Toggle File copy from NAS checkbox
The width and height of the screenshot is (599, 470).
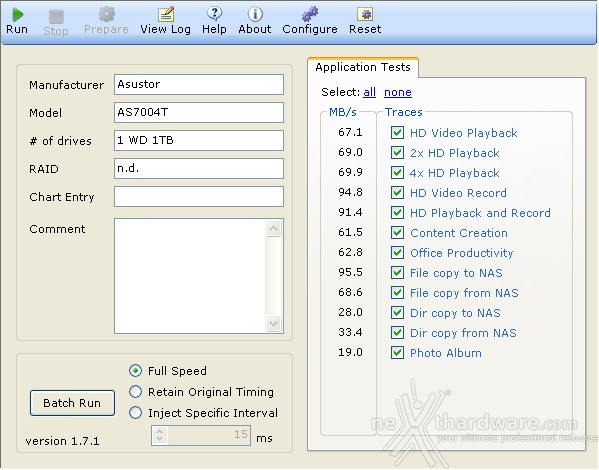(x=397, y=293)
